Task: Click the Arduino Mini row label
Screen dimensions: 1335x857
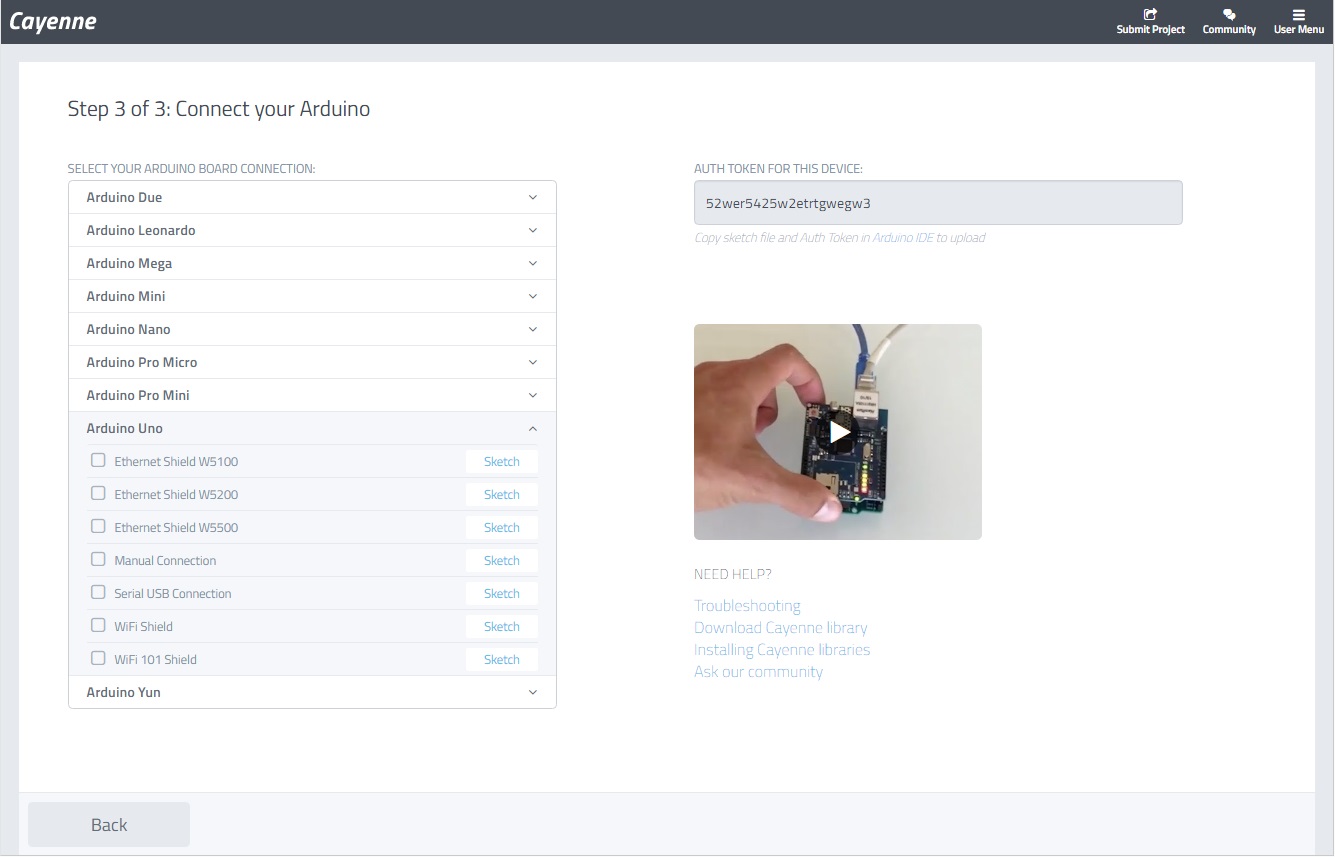Action: 126,296
